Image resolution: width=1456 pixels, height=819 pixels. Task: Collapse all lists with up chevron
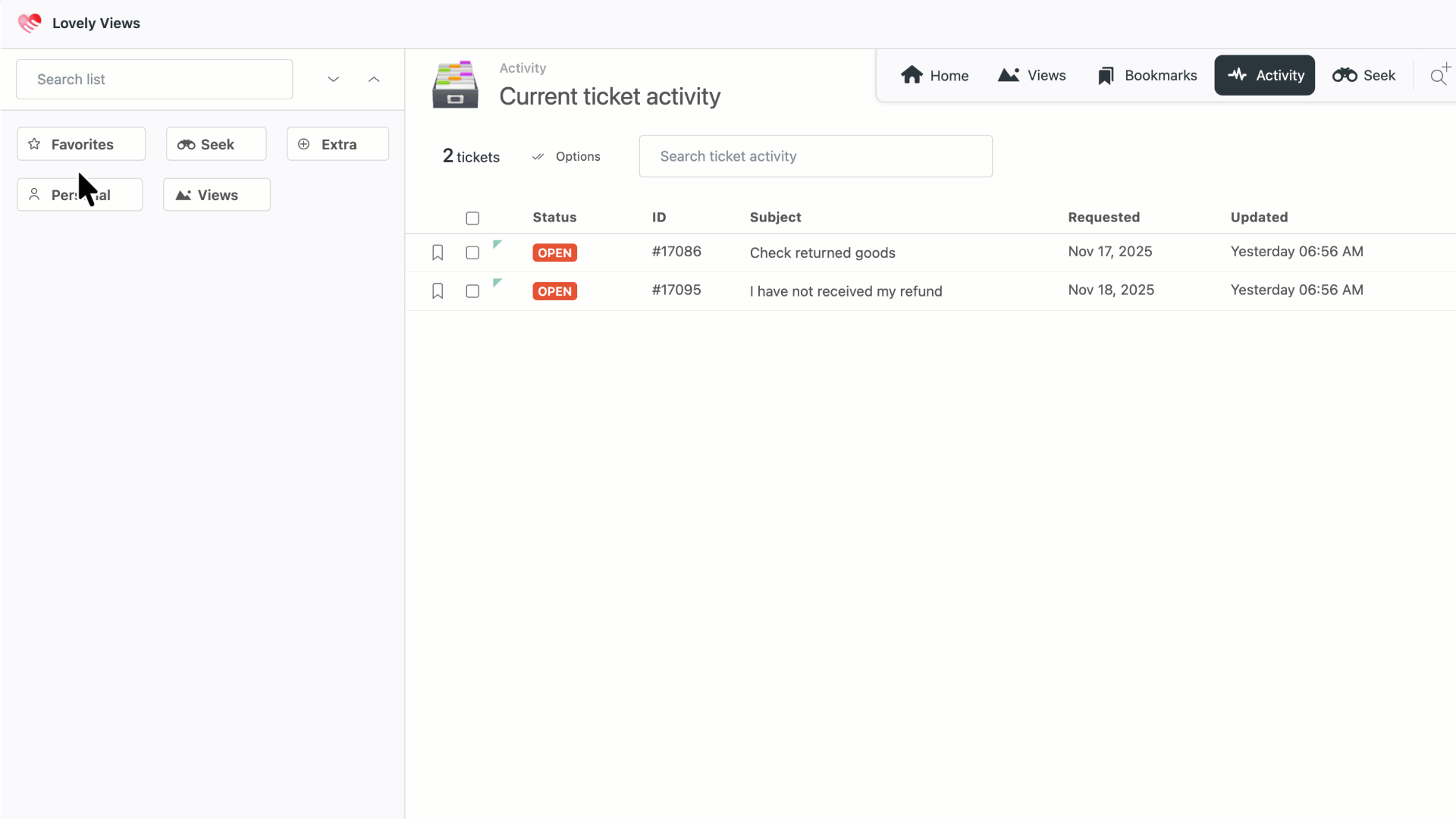click(x=374, y=79)
